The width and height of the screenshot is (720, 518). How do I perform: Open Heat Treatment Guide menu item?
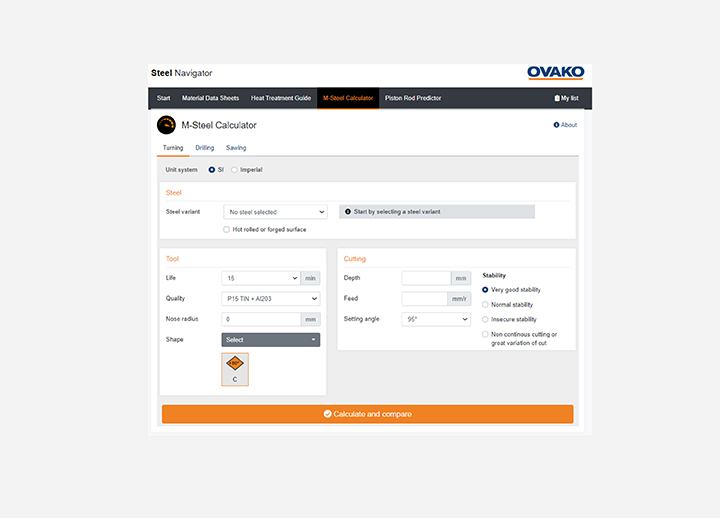pos(281,98)
